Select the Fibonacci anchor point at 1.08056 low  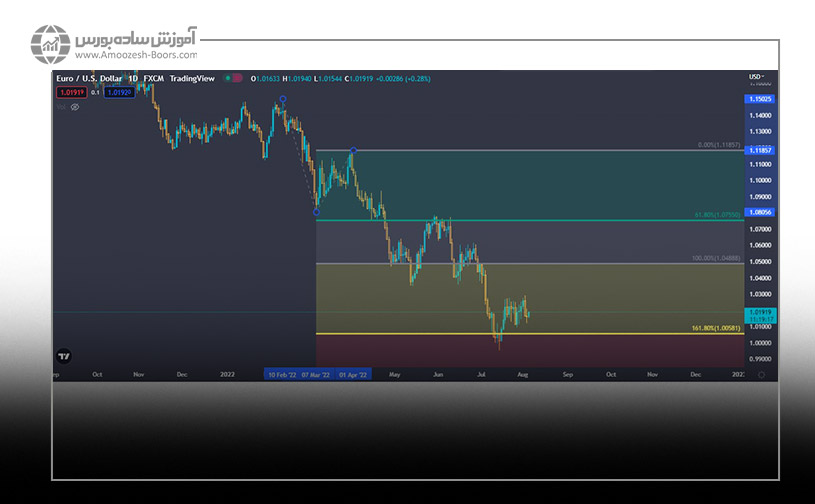(316, 212)
